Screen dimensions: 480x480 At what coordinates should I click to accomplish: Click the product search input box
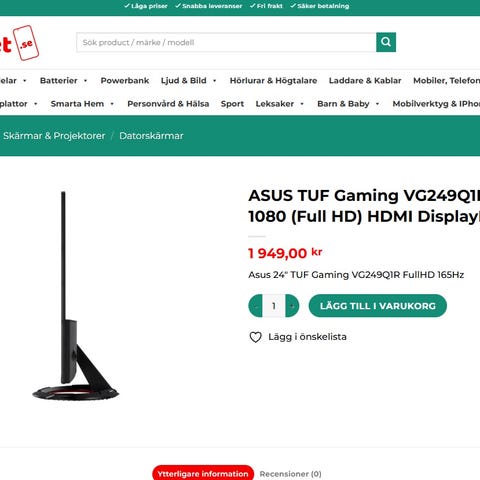click(x=226, y=42)
